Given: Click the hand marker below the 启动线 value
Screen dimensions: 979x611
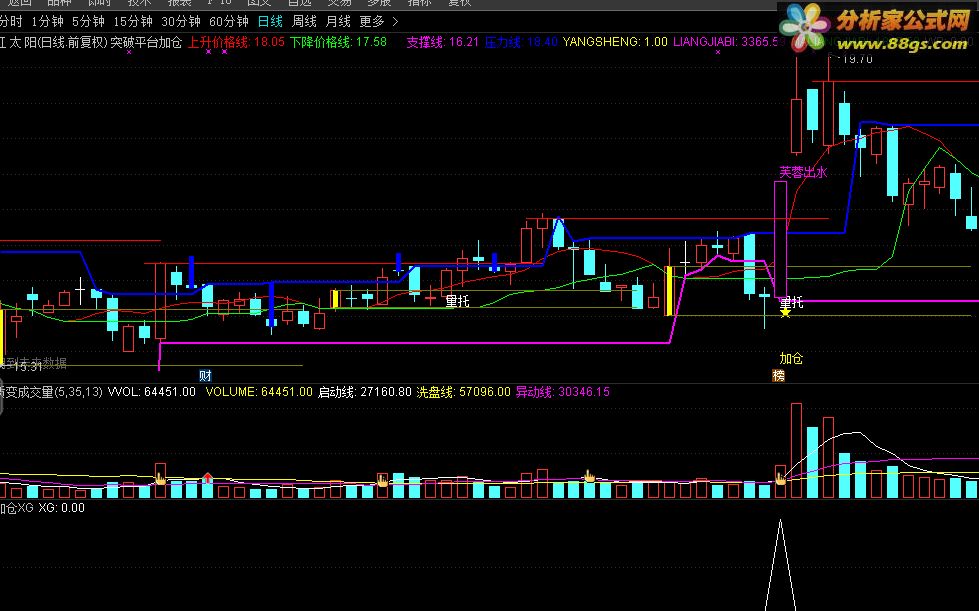Looking at the screenshot, I should click(x=382, y=480).
